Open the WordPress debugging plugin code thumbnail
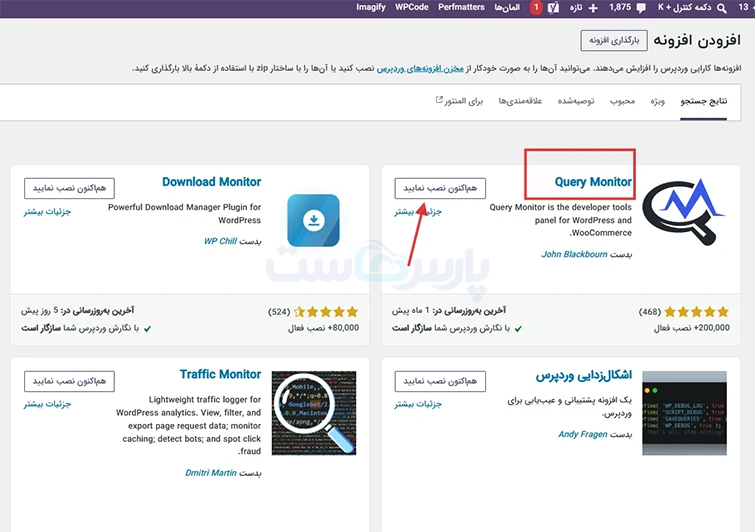This screenshot has height=532, width=755. click(x=684, y=413)
